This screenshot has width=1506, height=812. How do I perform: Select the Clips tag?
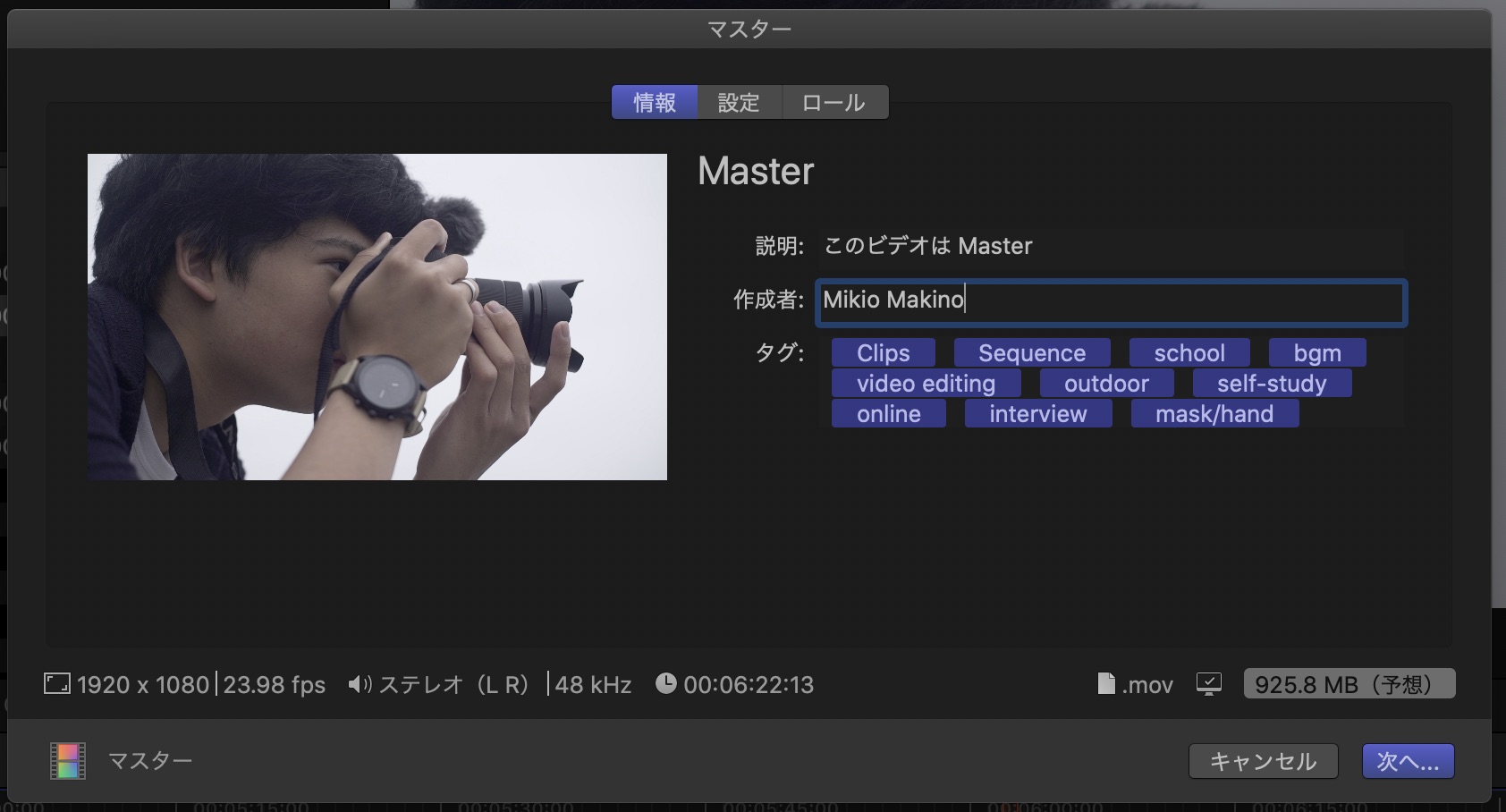click(884, 353)
